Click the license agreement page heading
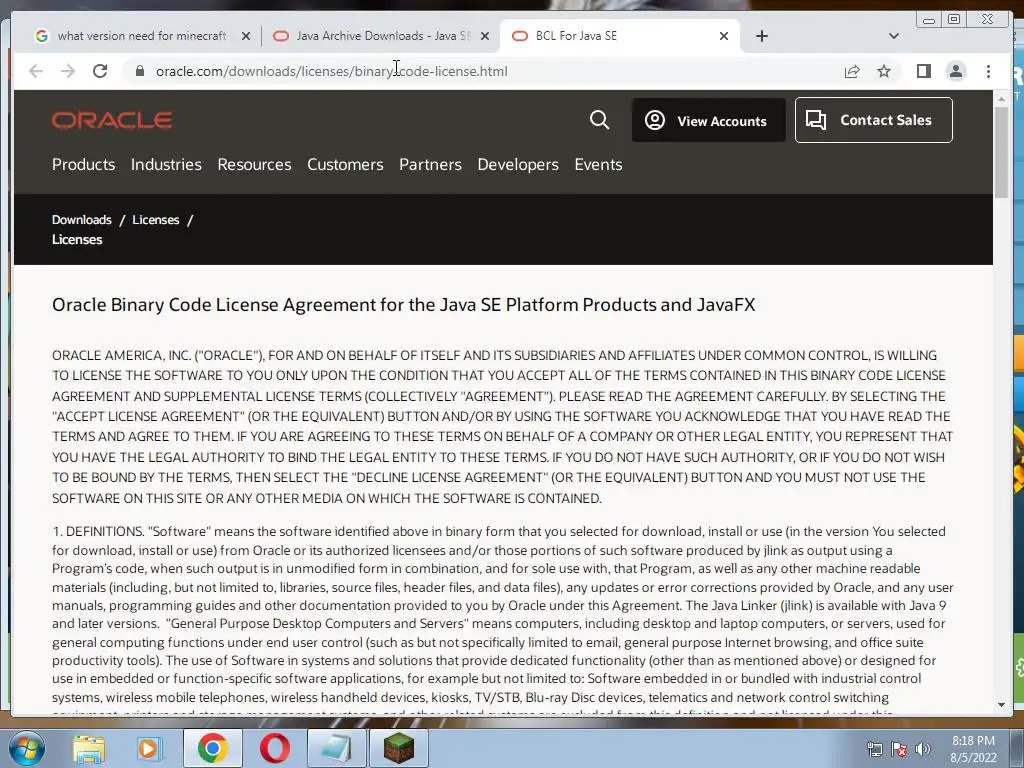The height and width of the screenshot is (768, 1024). (x=404, y=305)
